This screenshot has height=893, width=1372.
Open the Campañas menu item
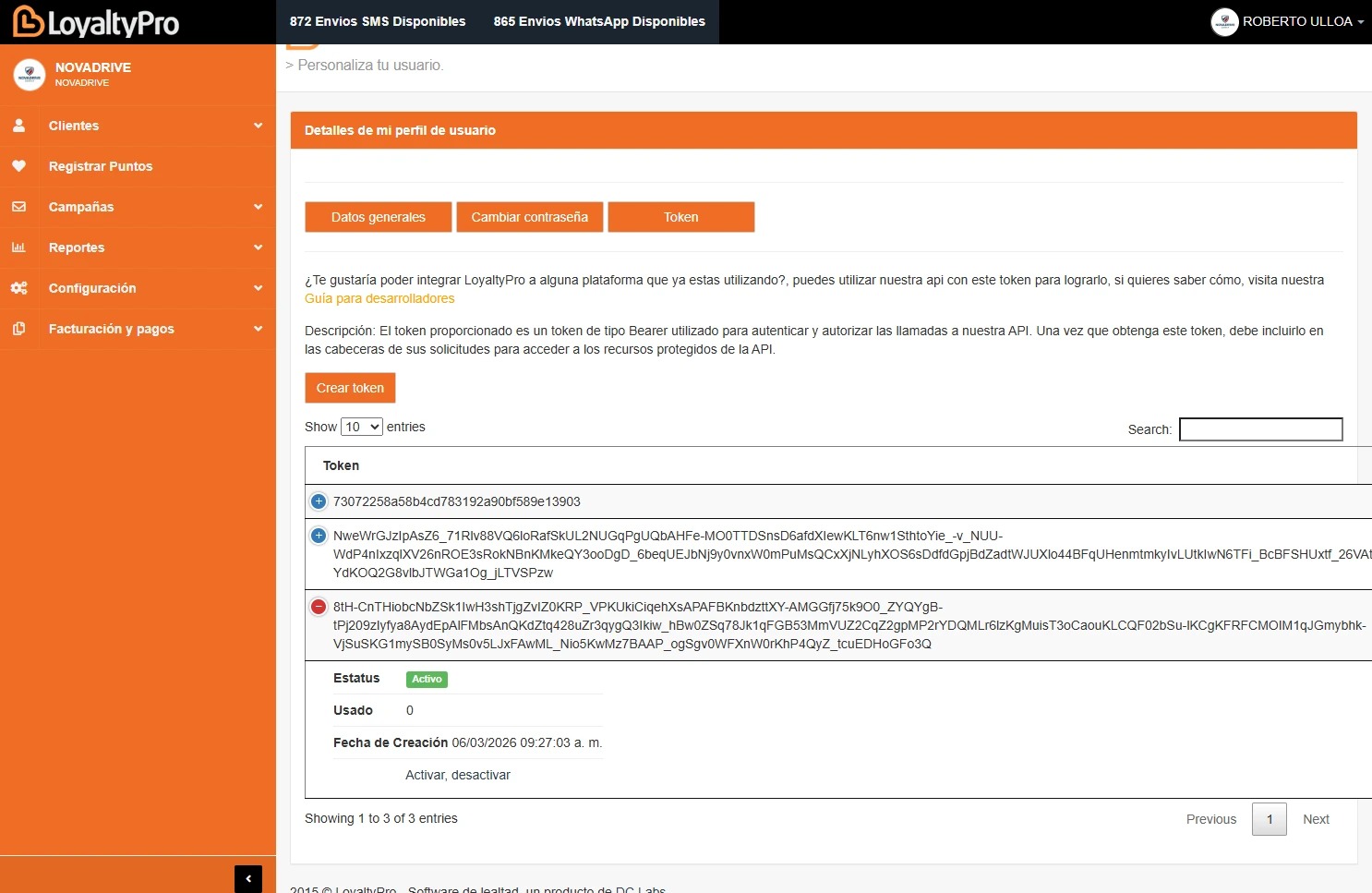pos(138,207)
